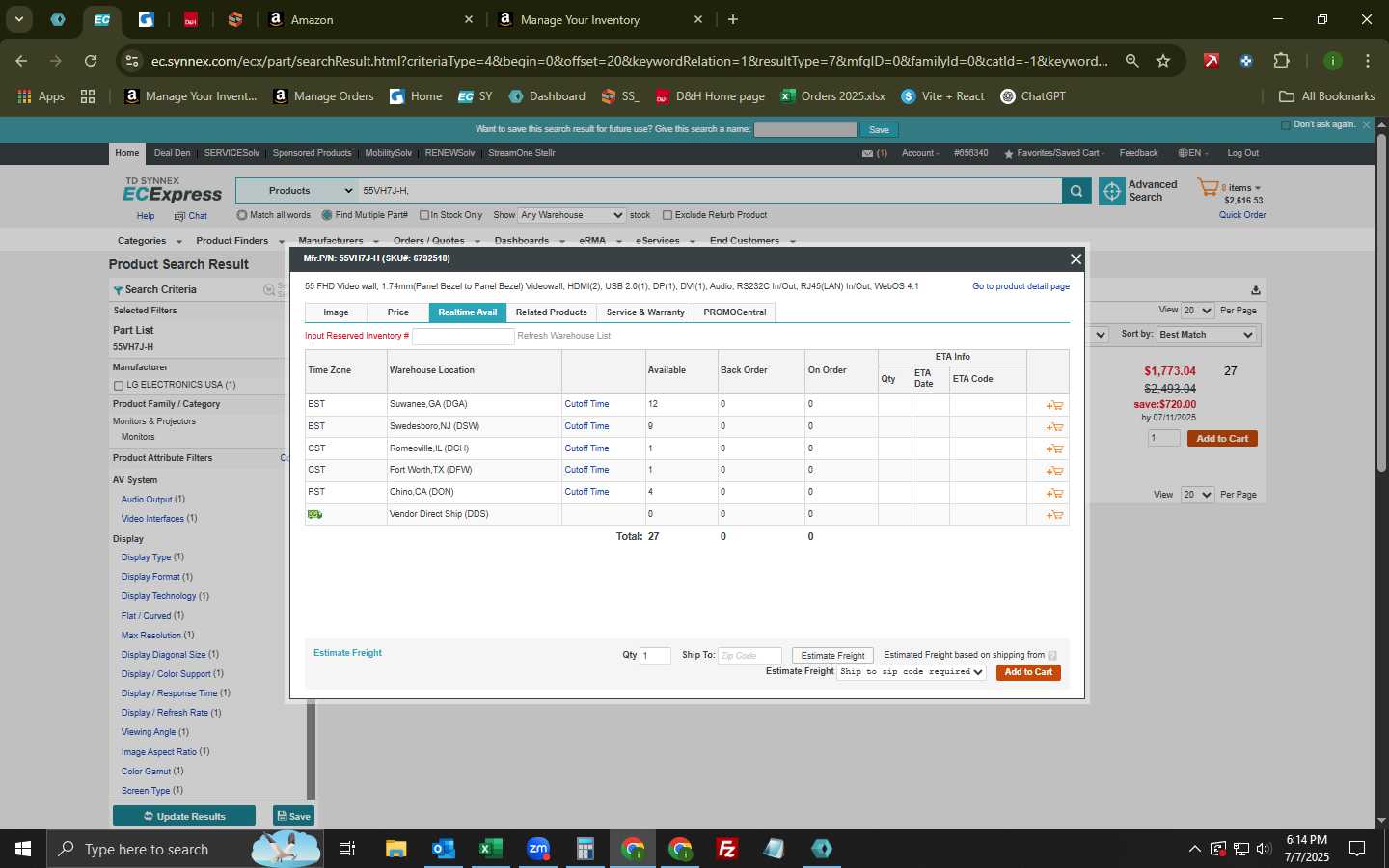The image size is (1389, 868).
Task: Expand the Product Finders menu
Action: tap(240, 241)
